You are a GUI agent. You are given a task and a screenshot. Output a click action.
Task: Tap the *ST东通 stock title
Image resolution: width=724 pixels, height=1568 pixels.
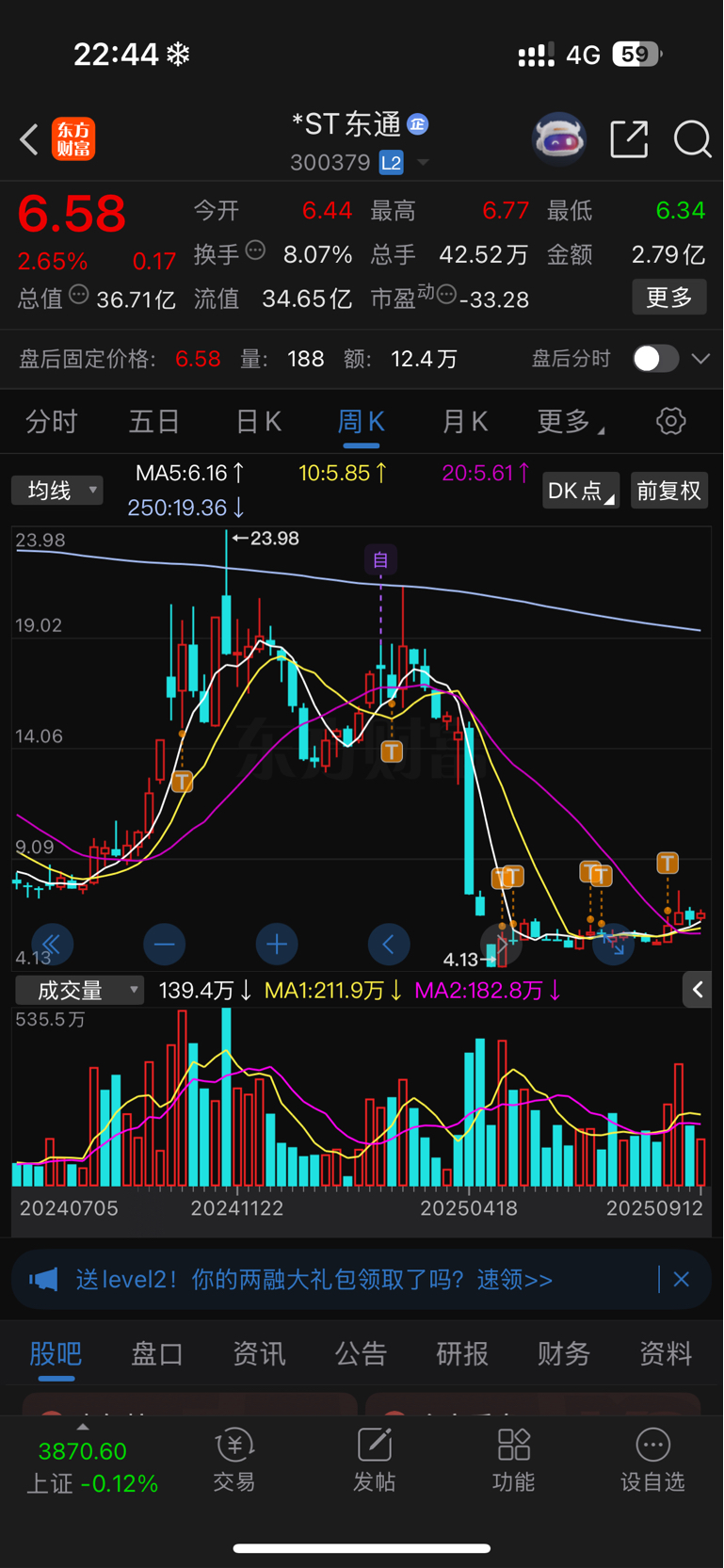(346, 124)
